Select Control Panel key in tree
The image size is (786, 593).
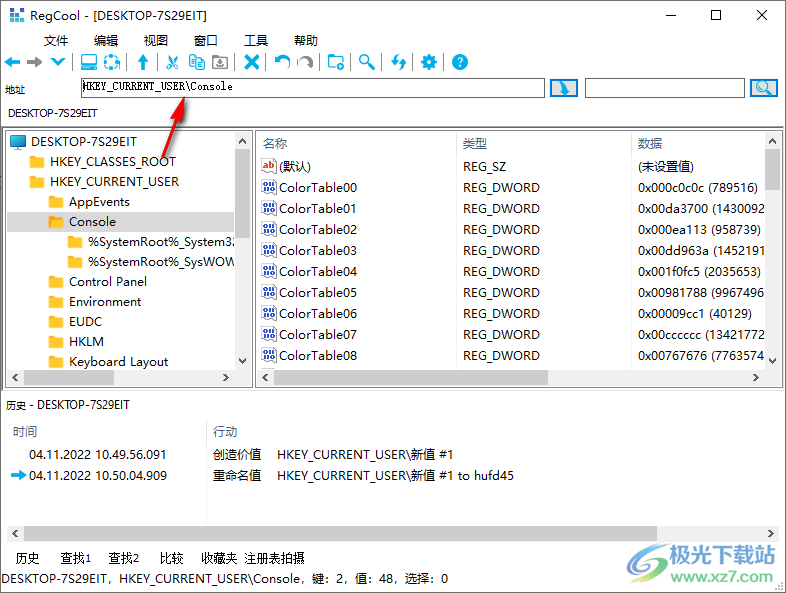coord(108,282)
